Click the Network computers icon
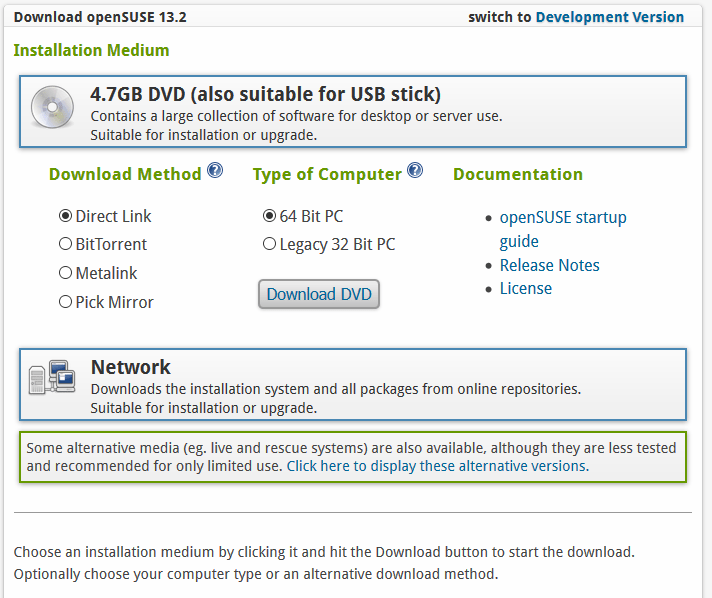Screen dimensions: 712x598 click(52, 377)
